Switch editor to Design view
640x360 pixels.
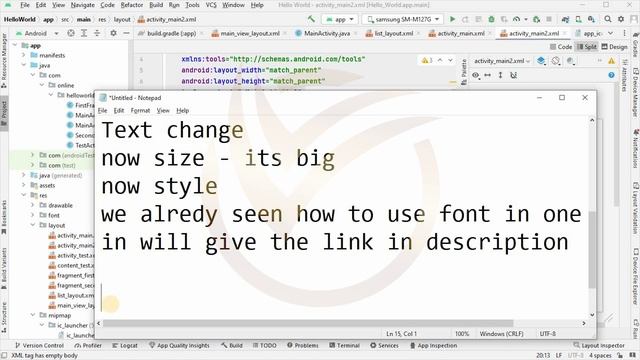[x=614, y=47]
